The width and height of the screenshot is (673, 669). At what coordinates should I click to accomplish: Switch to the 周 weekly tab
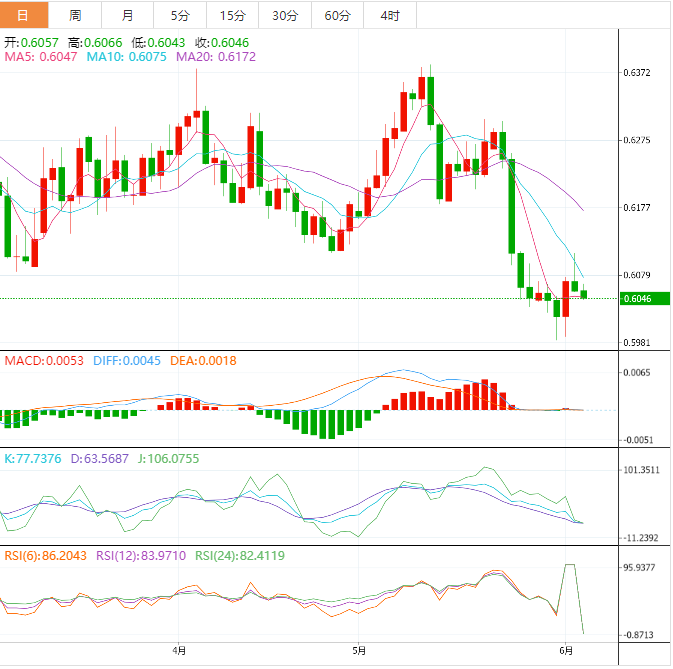[x=76, y=15]
